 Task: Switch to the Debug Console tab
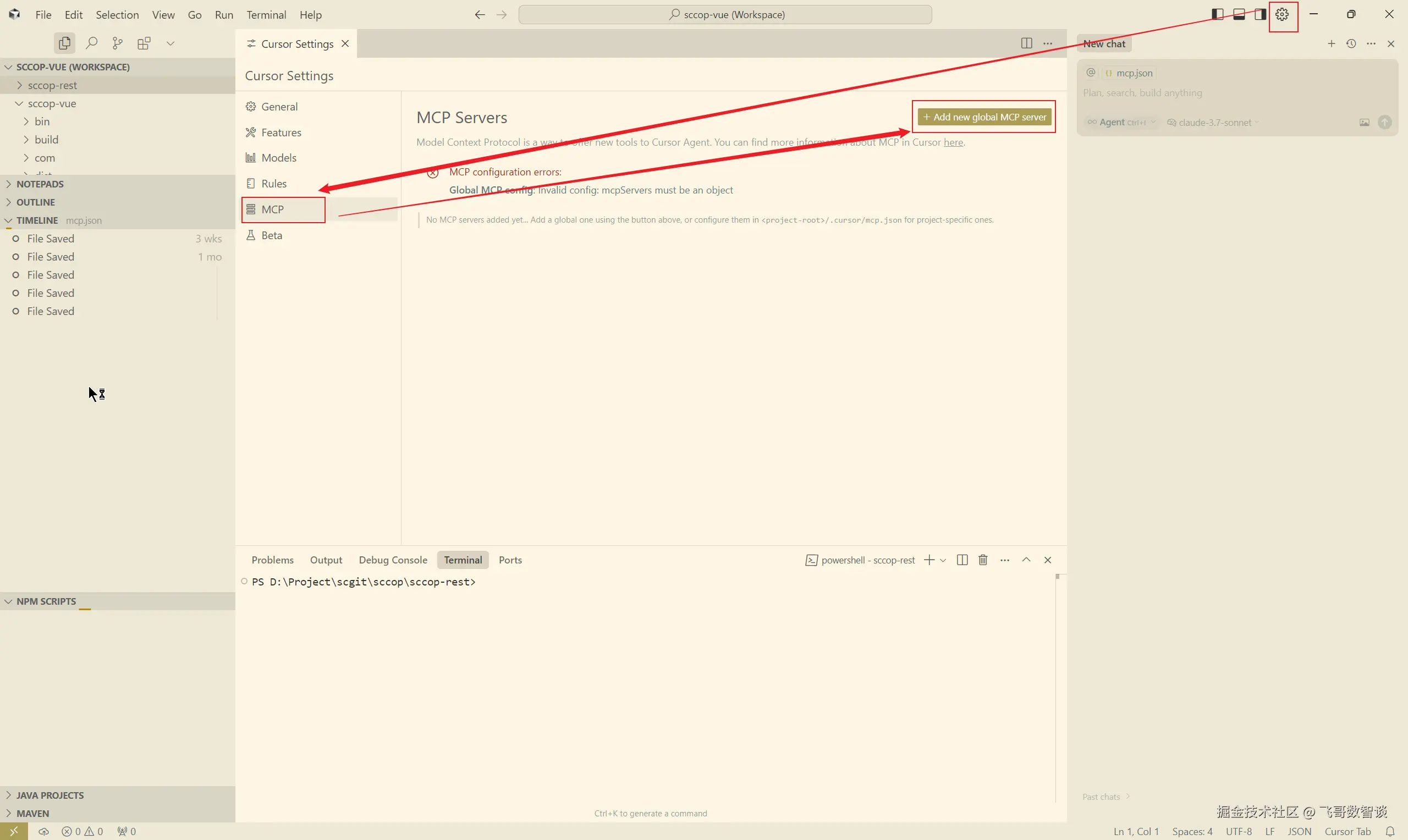(x=393, y=560)
